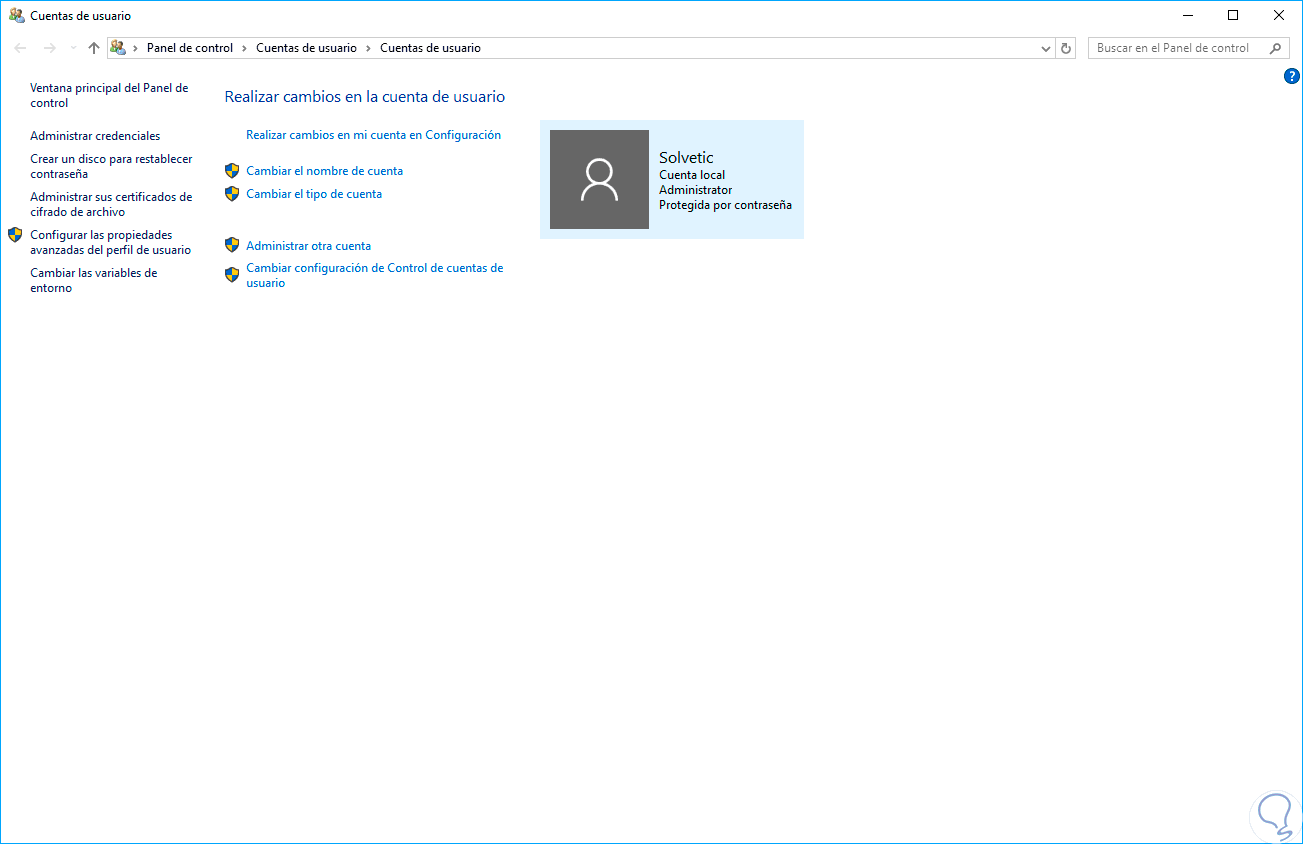Open Administrar otra cuenta link
Screen dimensions: 1303x844
308,246
